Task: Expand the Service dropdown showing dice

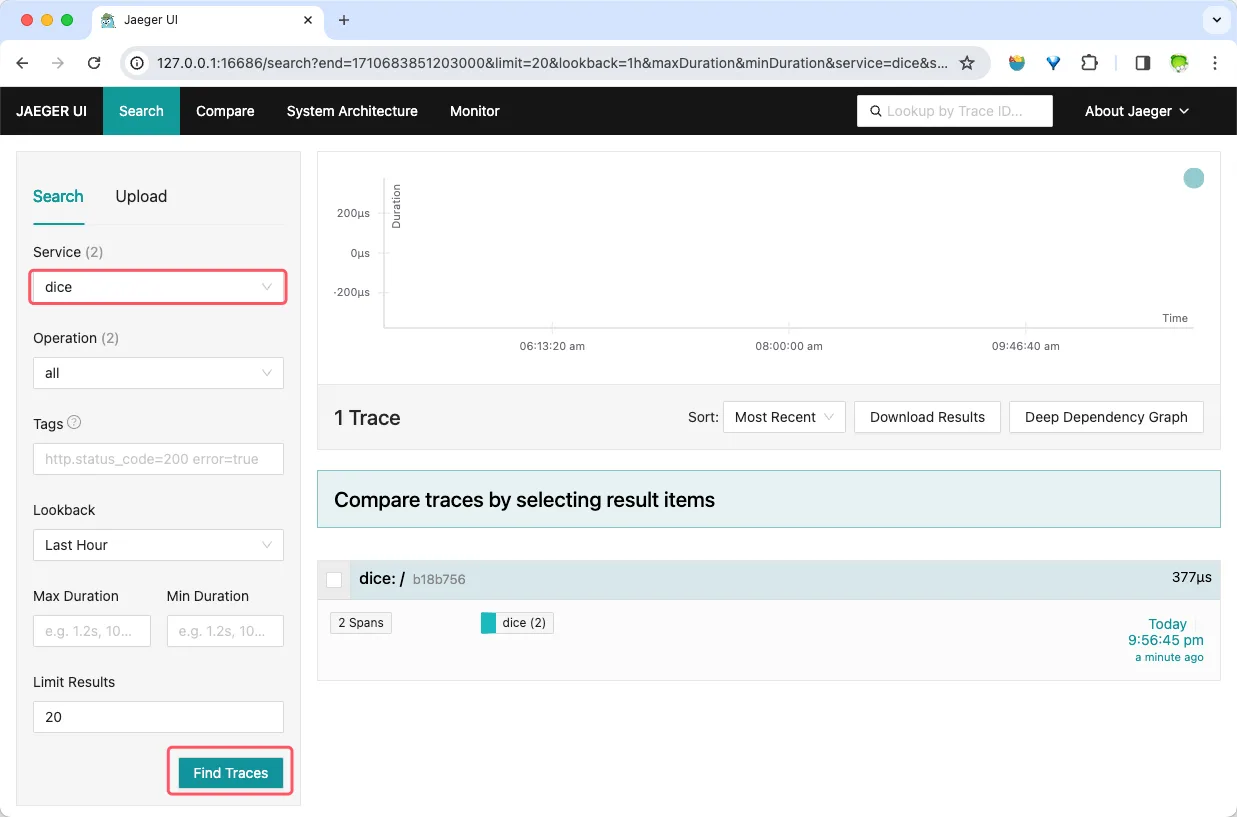Action: (x=158, y=287)
